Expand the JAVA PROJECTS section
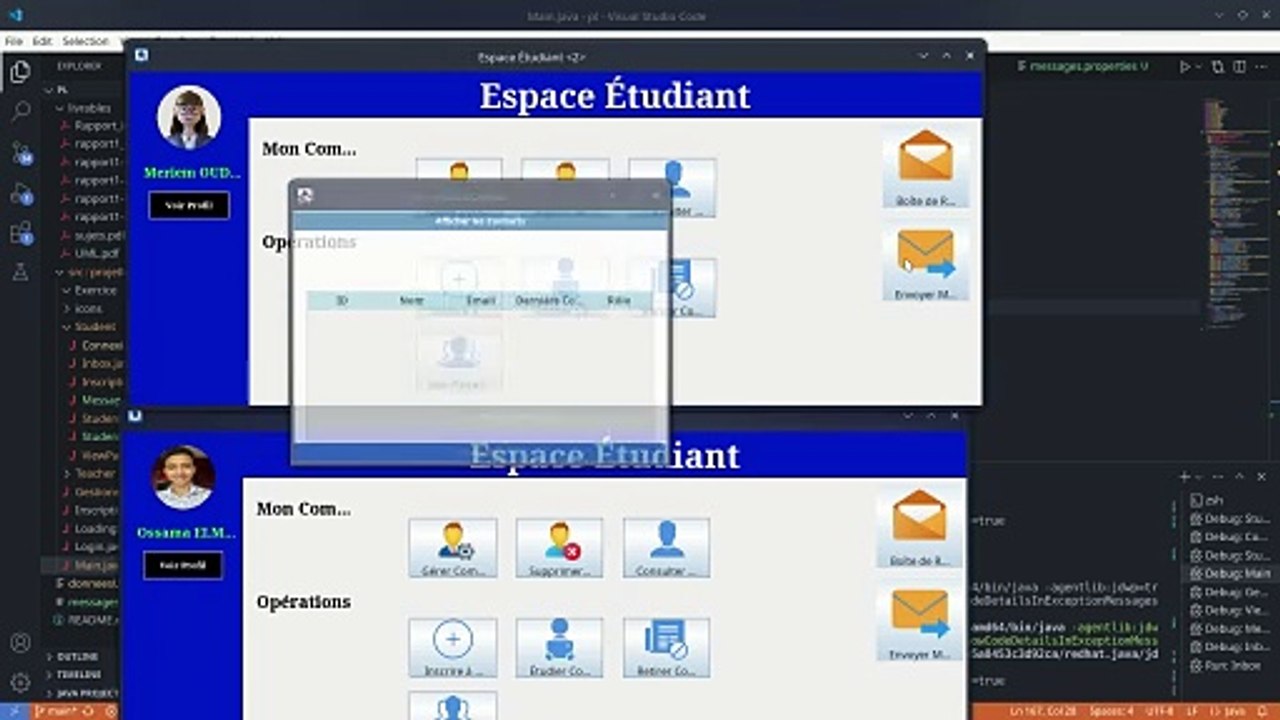Screen dimensions: 1280x720 84,693
